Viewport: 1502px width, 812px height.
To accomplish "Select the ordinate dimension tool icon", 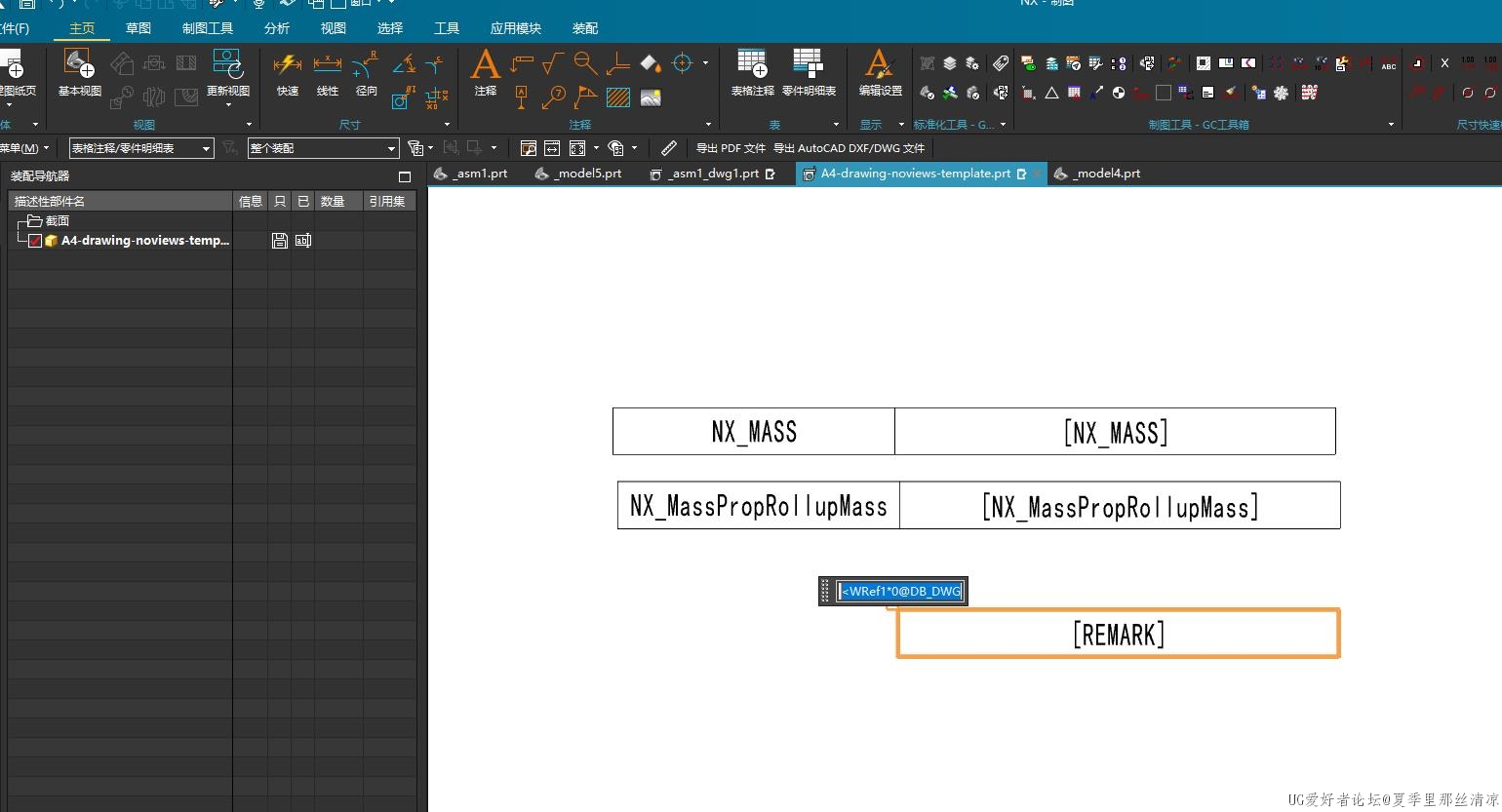I will pos(437,97).
